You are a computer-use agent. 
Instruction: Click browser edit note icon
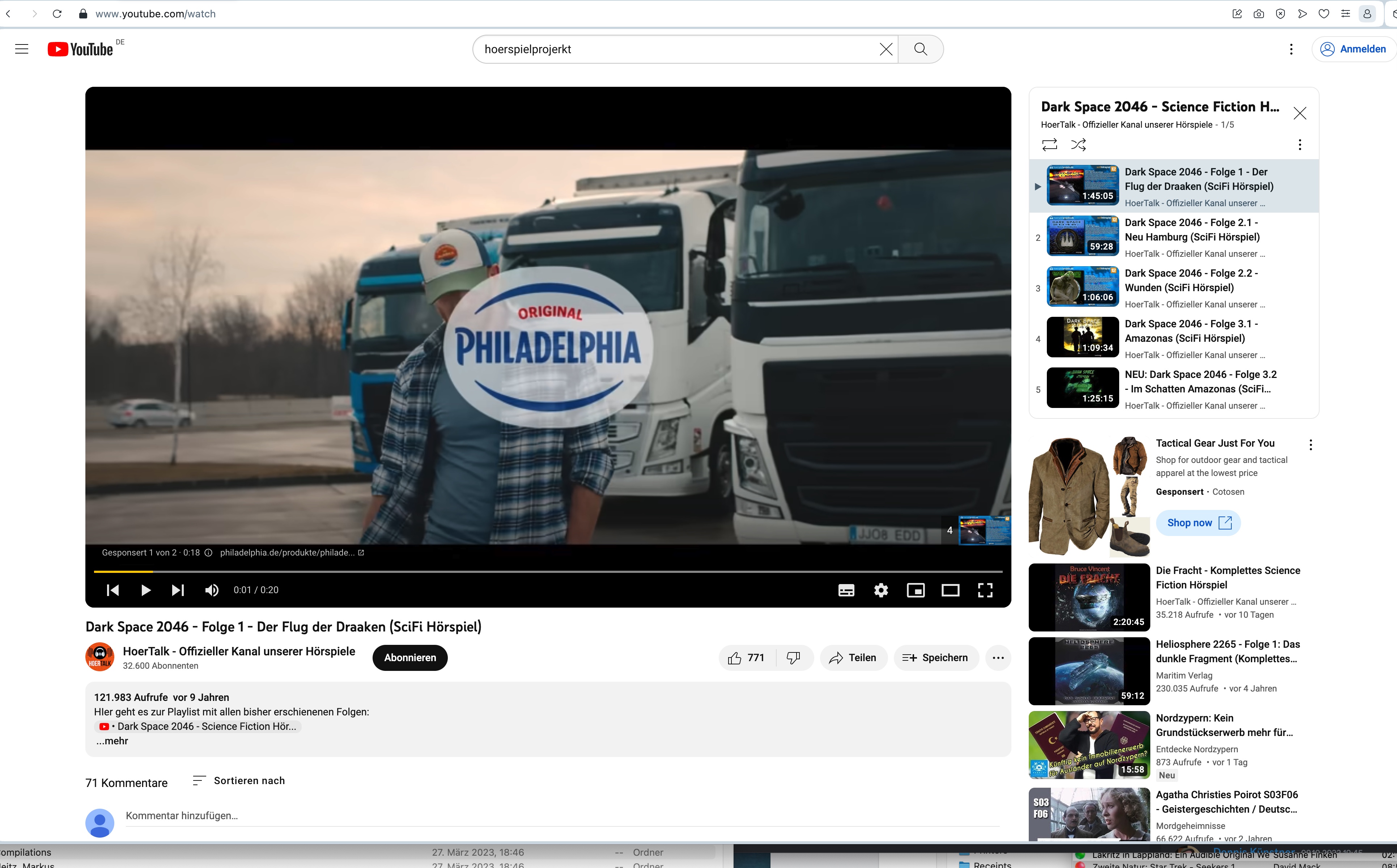pos(1237,14)
